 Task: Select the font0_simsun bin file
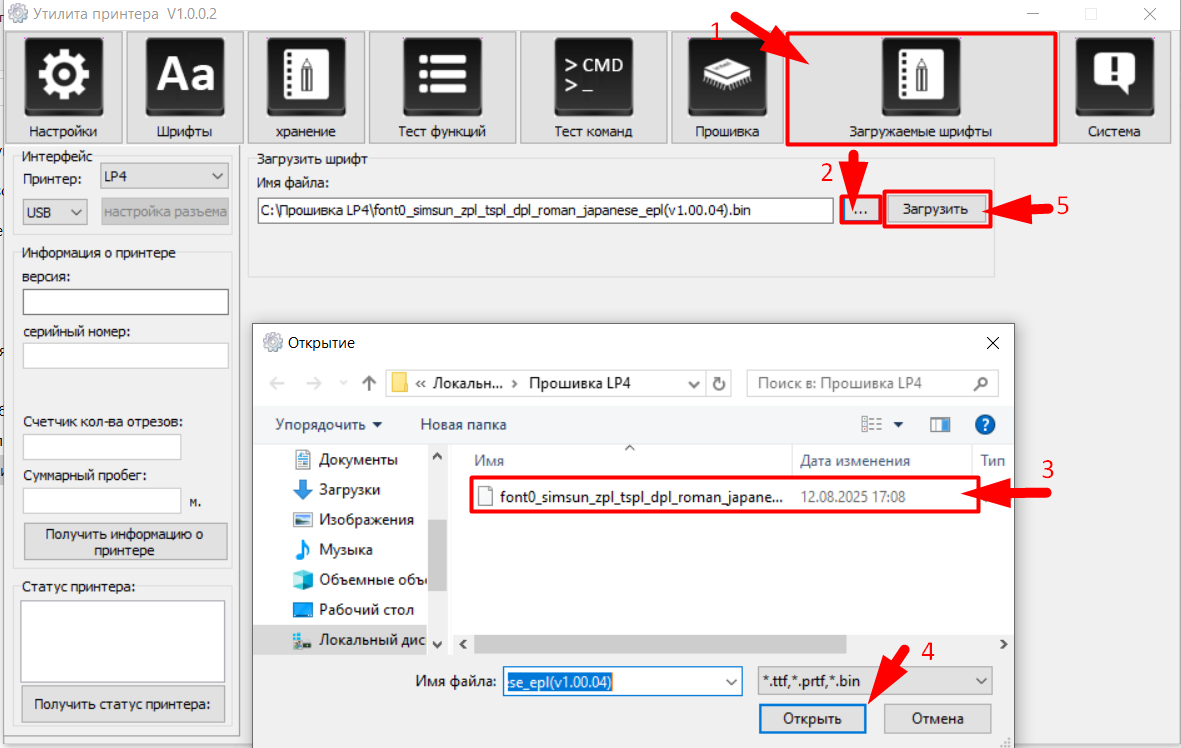640,497
